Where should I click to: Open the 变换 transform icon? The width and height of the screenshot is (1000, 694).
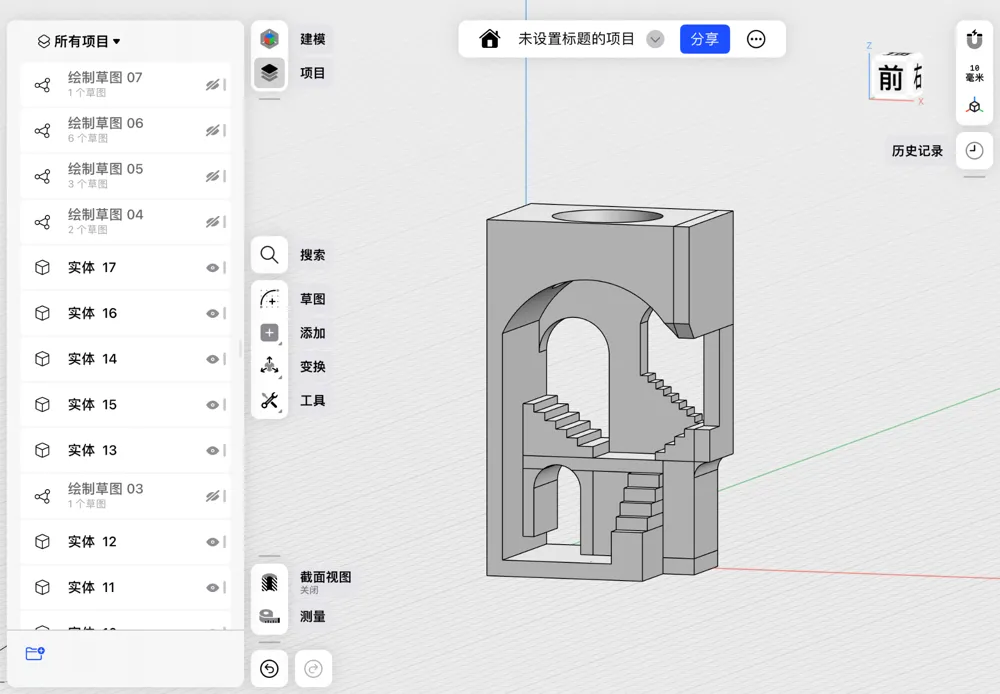pyautogui.click(x=269, y=366)
